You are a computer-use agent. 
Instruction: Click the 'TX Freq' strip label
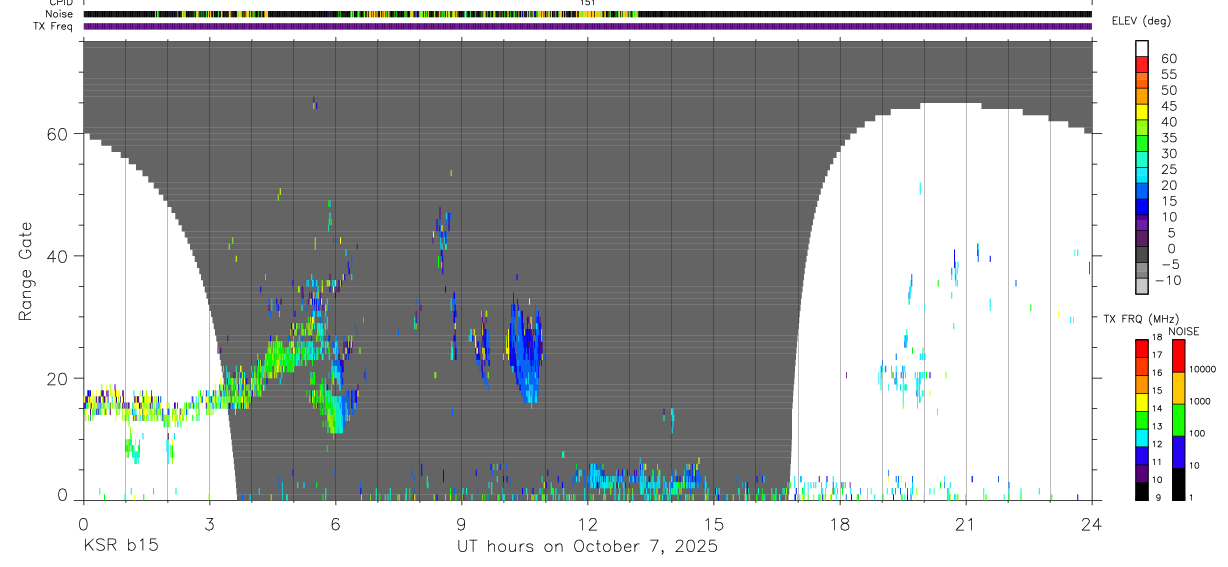[54, 26]
